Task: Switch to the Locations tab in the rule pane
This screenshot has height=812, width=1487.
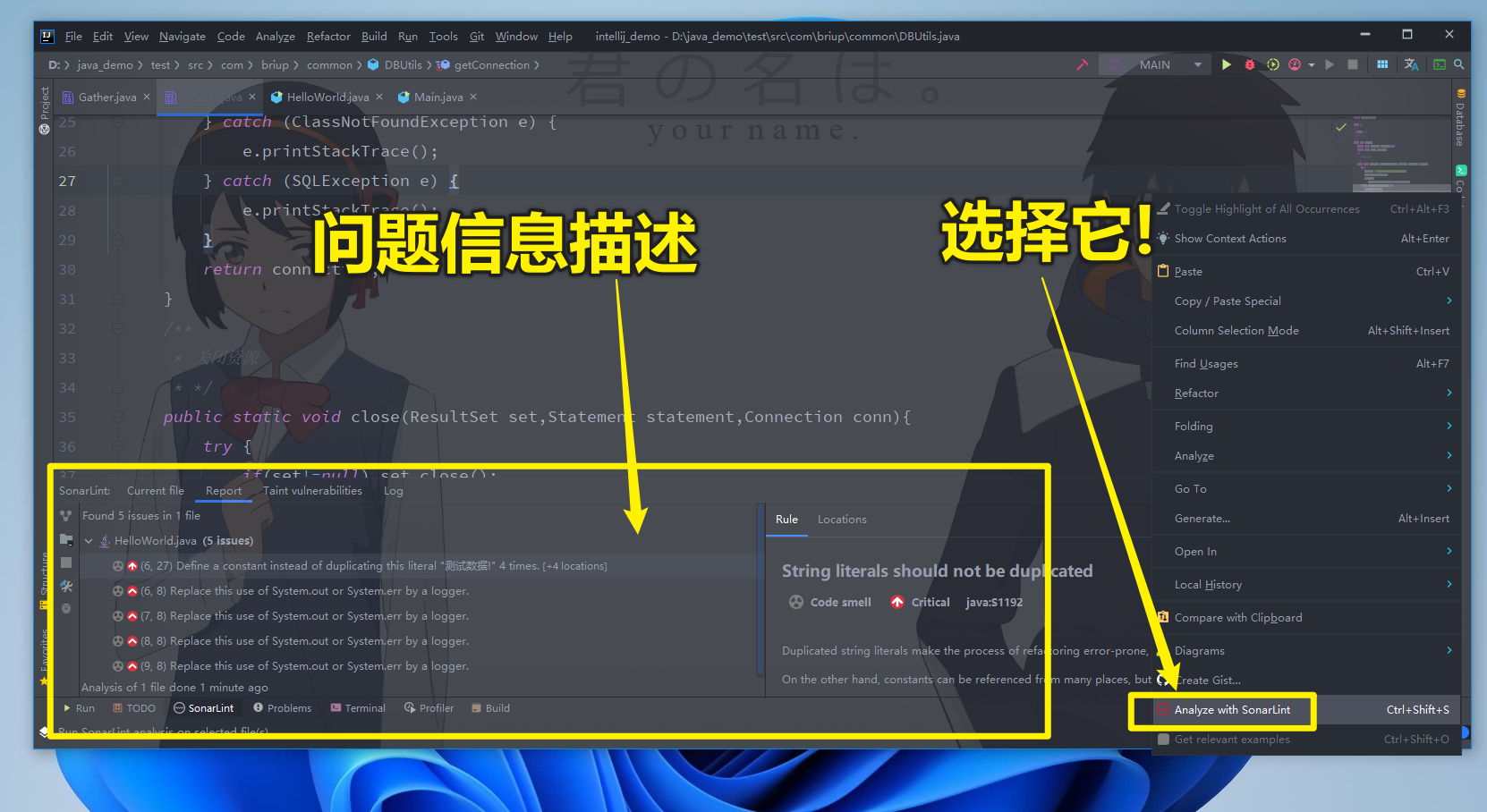Action: [x=842, y=520]
